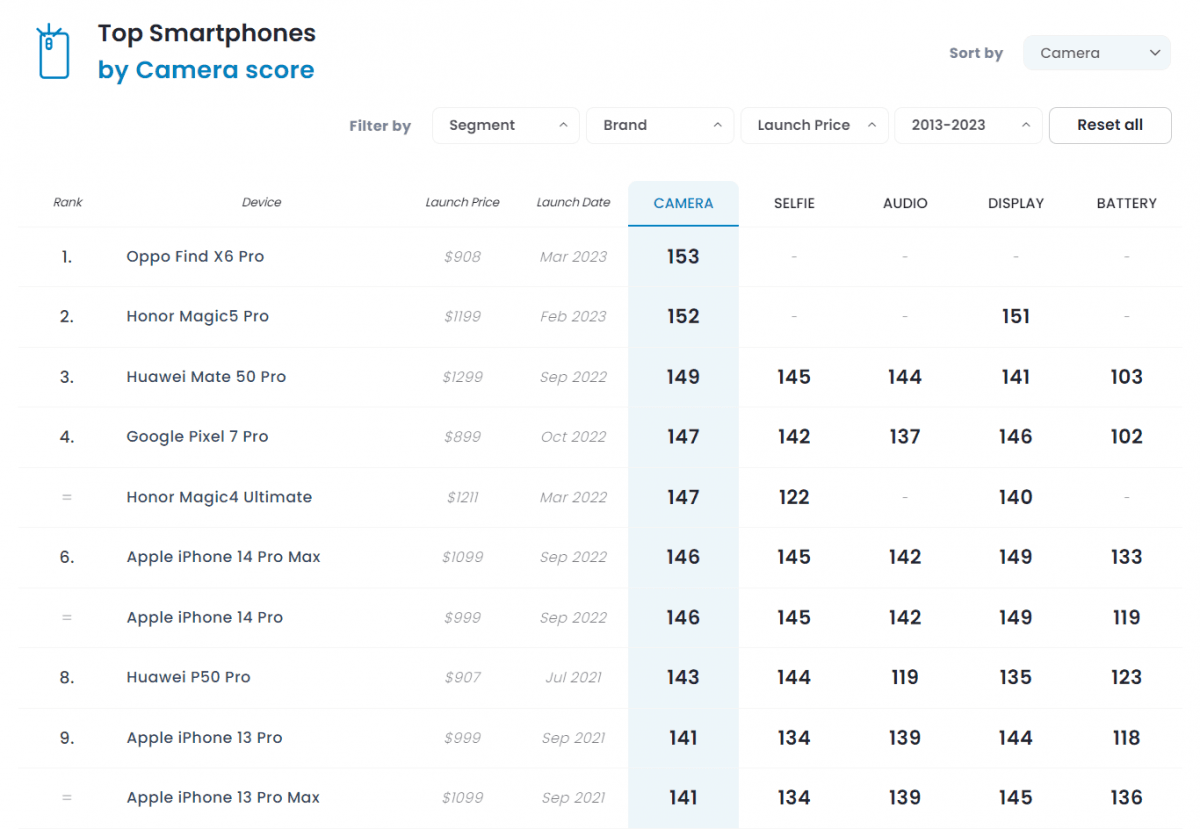1200x829 pixels.
Task: Open the Apple iPhone 14 Pro Max link
Action: pos(223,557)
